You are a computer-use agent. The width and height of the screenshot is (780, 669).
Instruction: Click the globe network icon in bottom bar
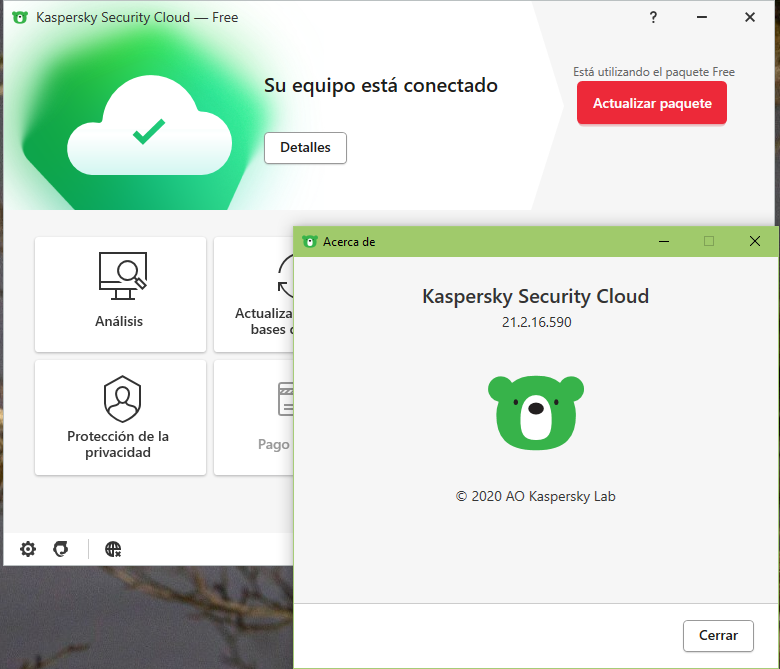(113, 549)
